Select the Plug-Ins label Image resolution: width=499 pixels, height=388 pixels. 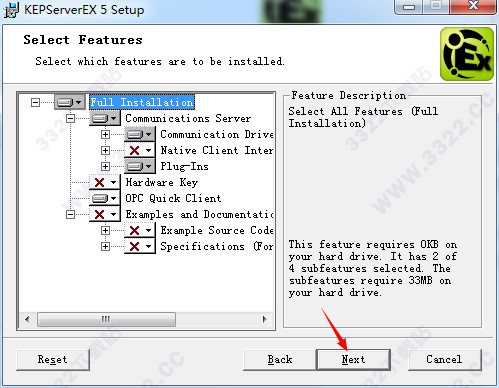pyautogui.click(x=184, y=166)
